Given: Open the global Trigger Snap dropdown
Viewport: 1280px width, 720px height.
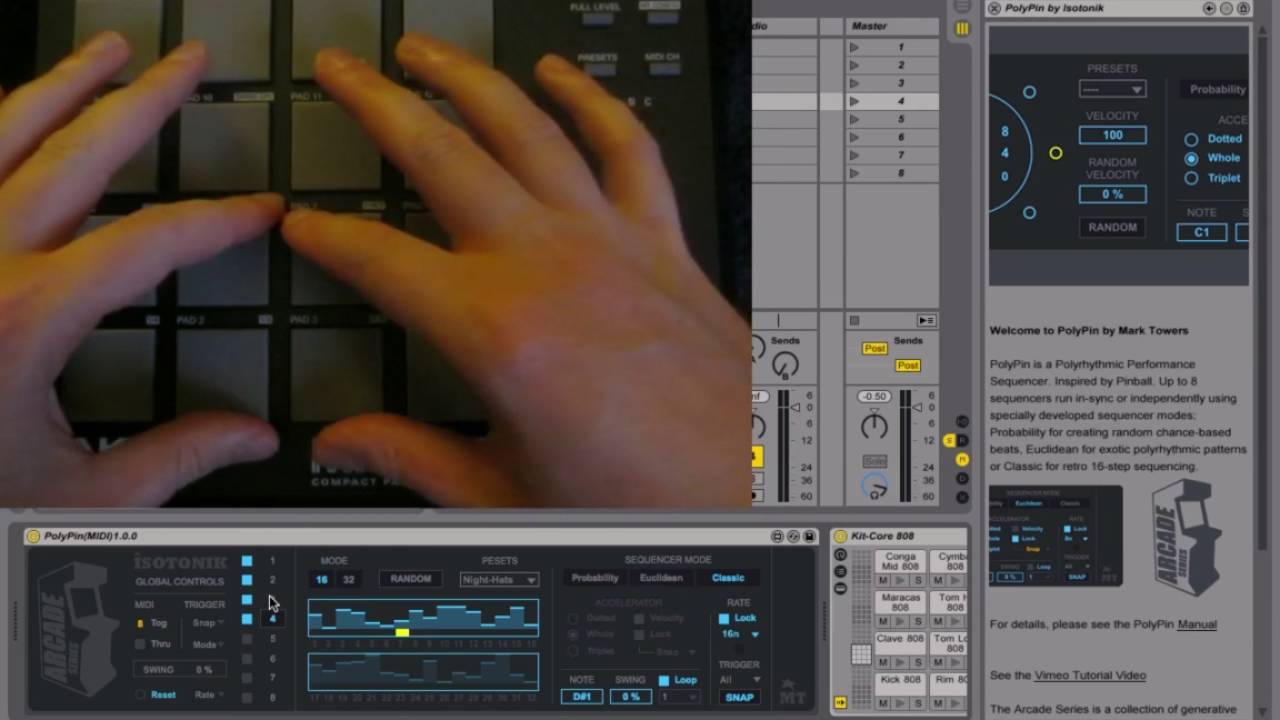Looking at the screenshot, I should 207,623.
